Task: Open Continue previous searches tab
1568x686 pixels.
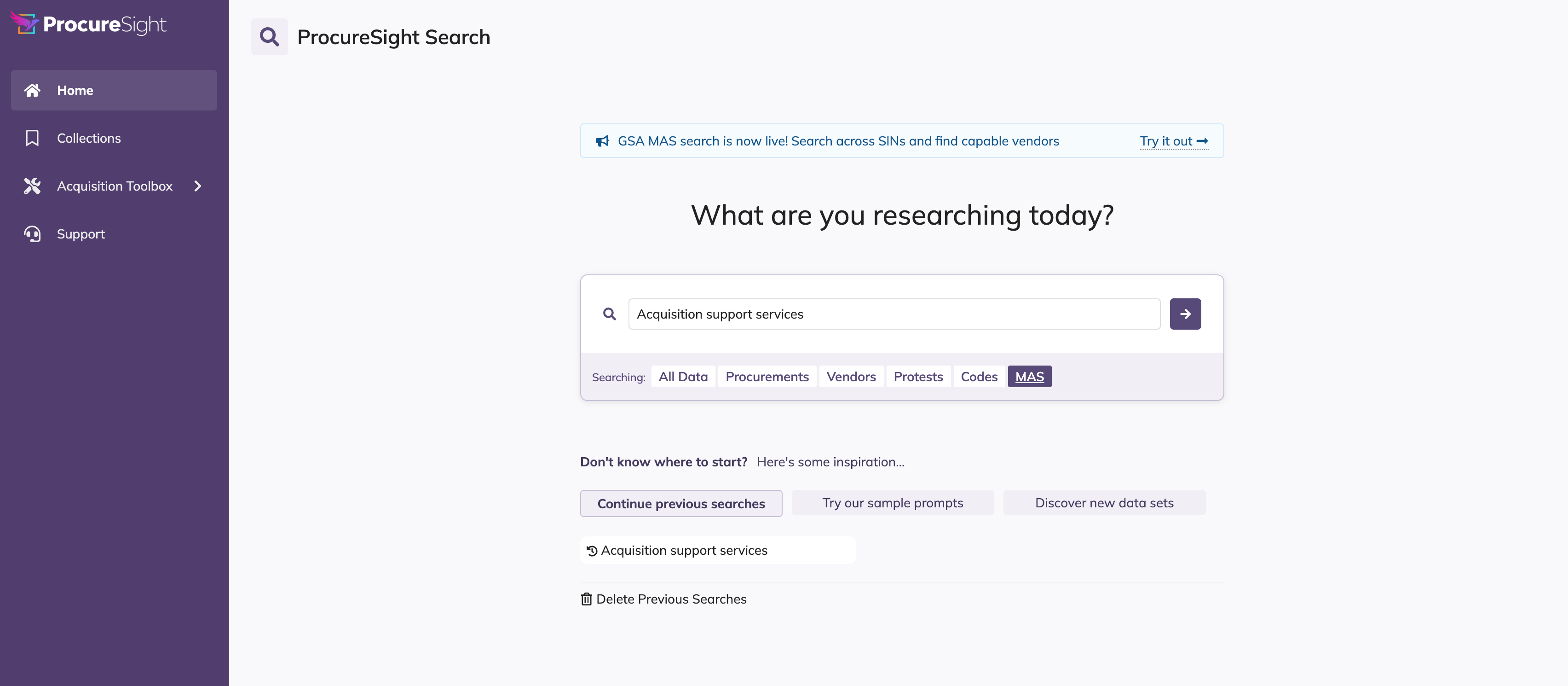Action: (681, 503)
